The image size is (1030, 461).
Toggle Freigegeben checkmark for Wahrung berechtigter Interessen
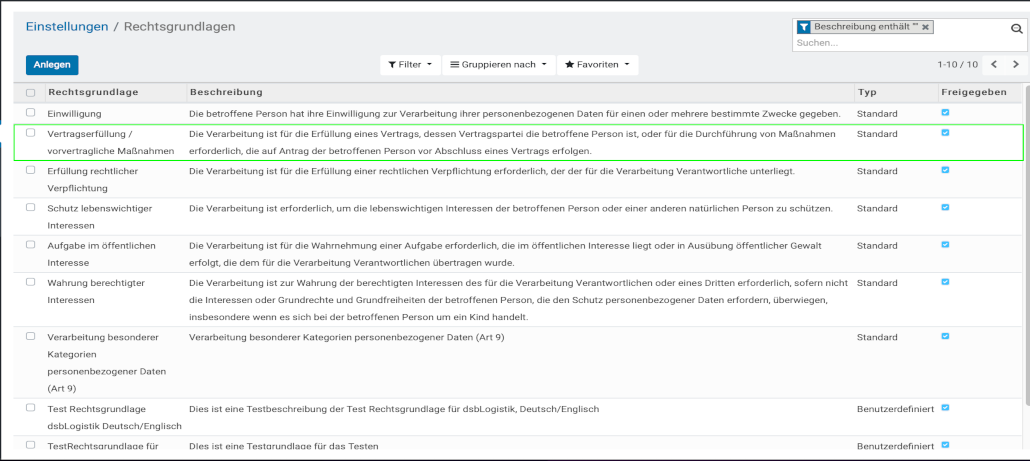tap(946, 283)
